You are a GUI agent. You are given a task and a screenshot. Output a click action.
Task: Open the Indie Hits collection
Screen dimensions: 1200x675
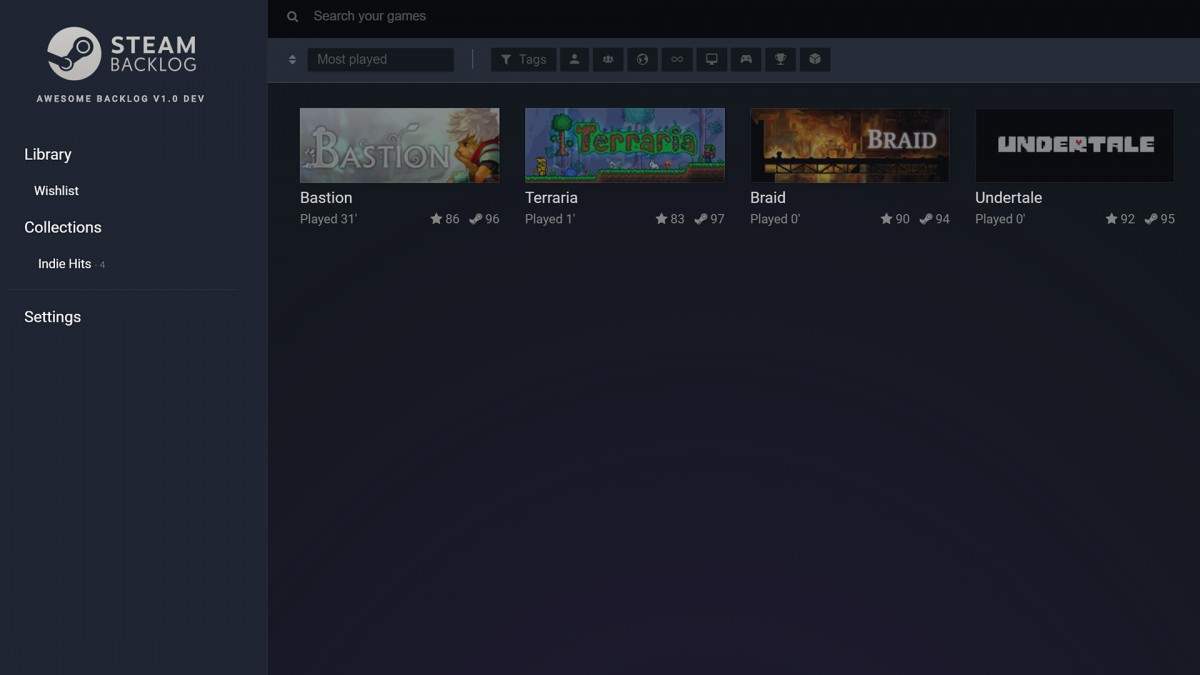click(64, 263)
